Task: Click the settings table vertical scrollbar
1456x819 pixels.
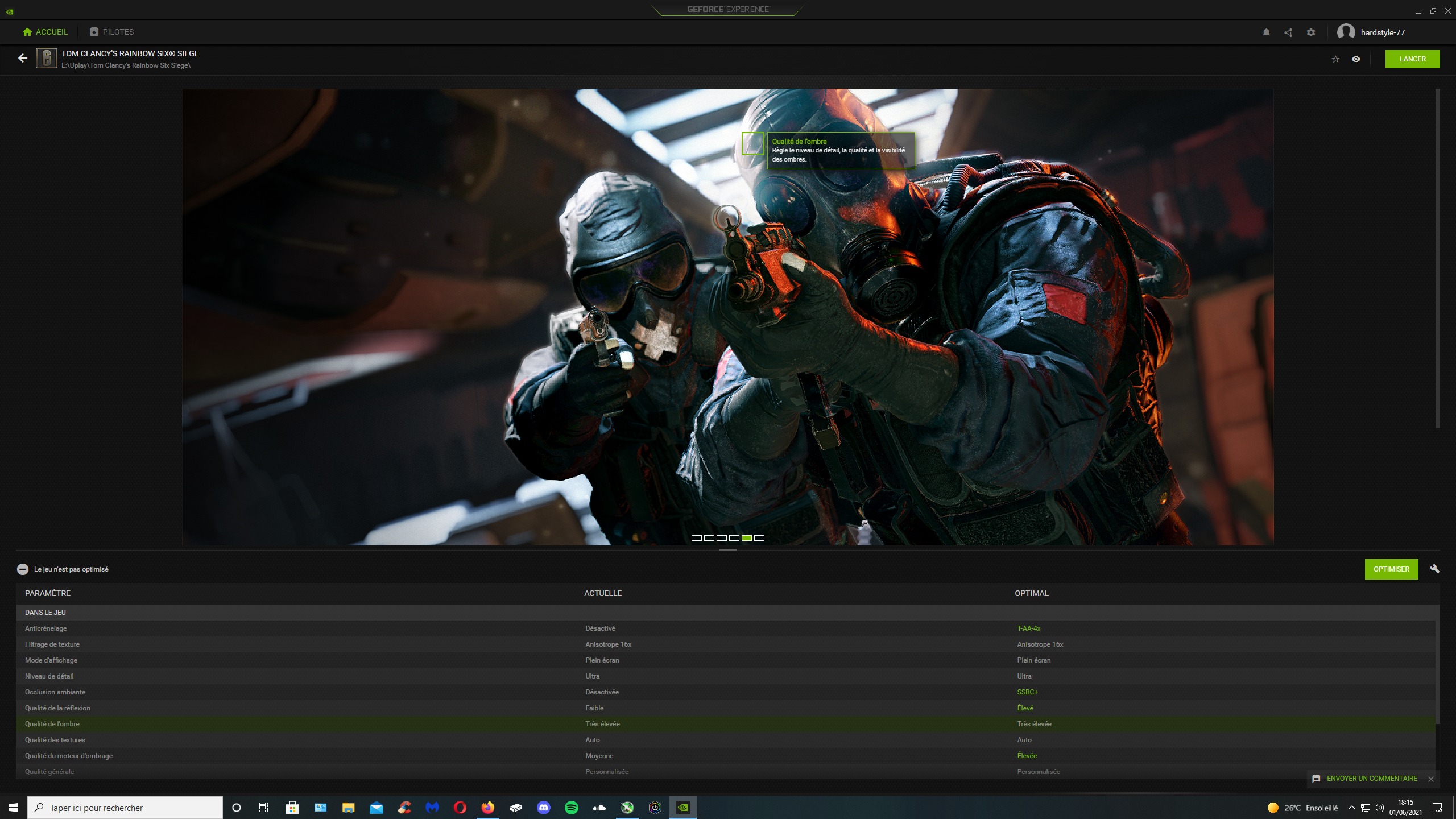Action: point(1437,671)
